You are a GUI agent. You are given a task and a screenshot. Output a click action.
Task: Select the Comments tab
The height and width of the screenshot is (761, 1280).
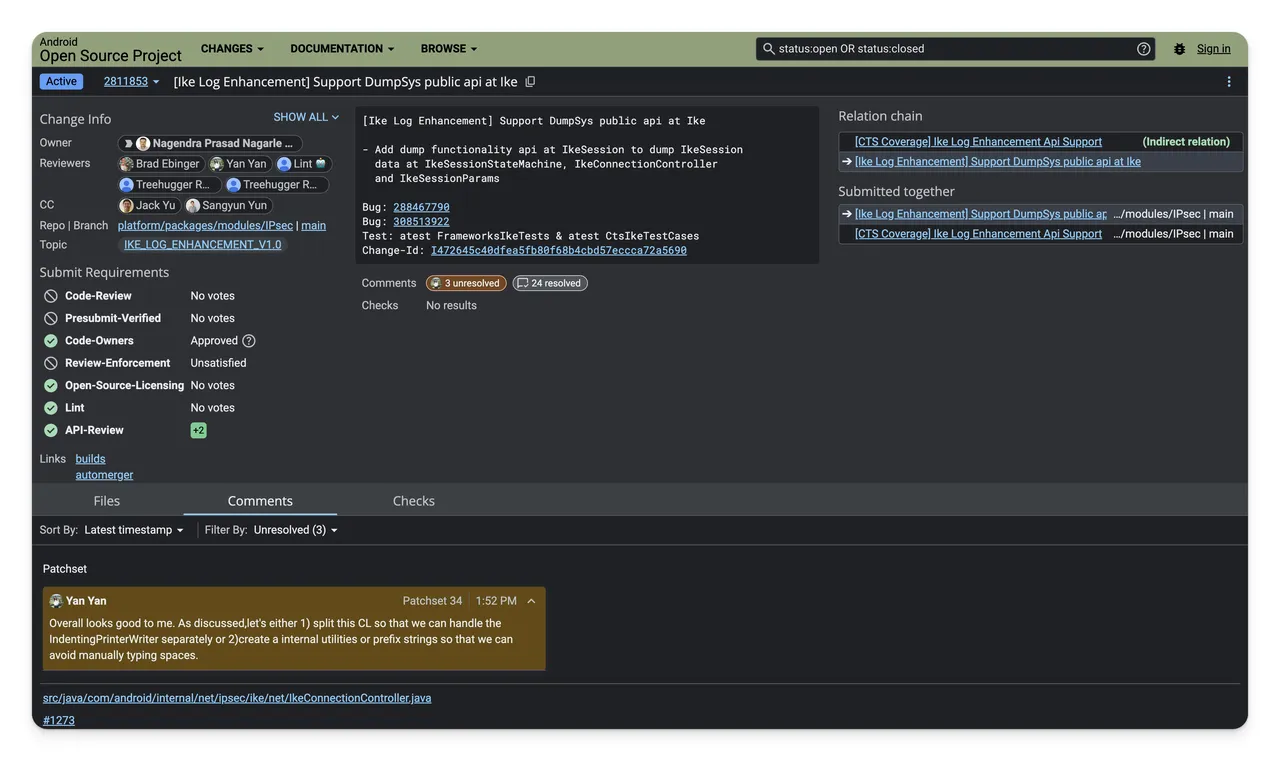(260, 501)
